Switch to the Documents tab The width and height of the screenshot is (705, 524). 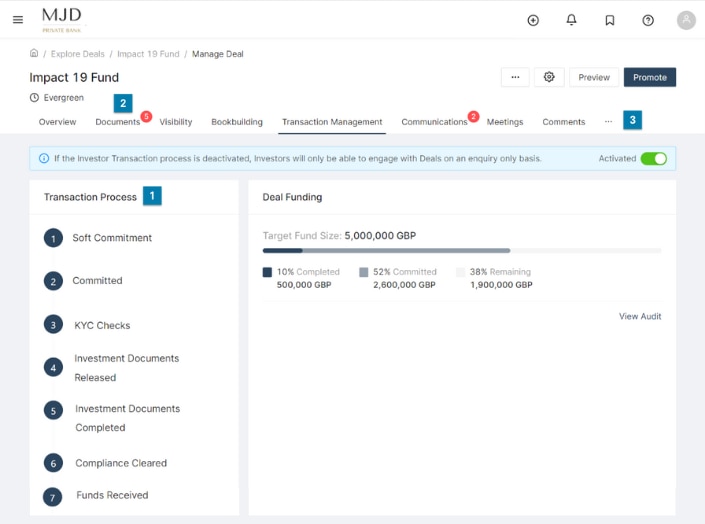click(x=117, y=122)
